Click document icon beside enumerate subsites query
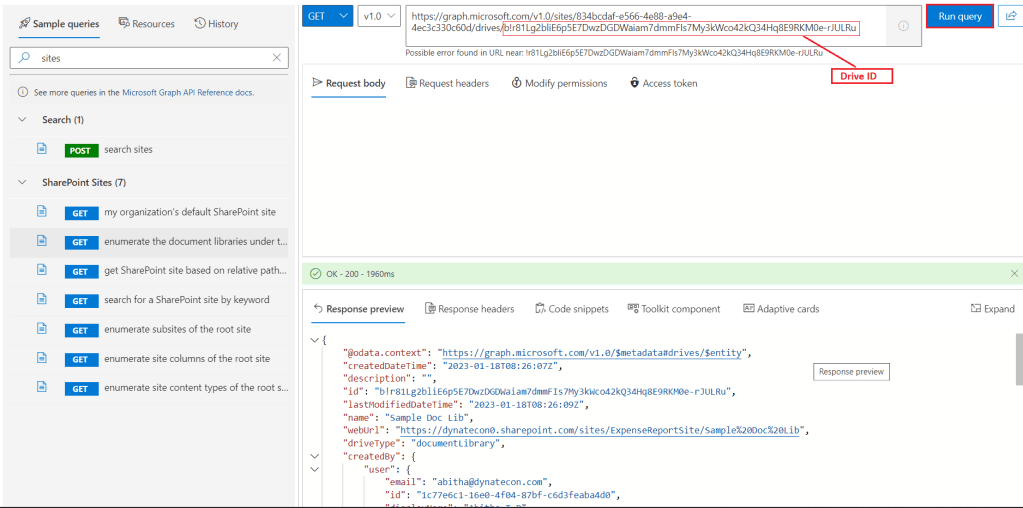The height and width of the screenshot is (508, 1023). (x=42, y=329)
